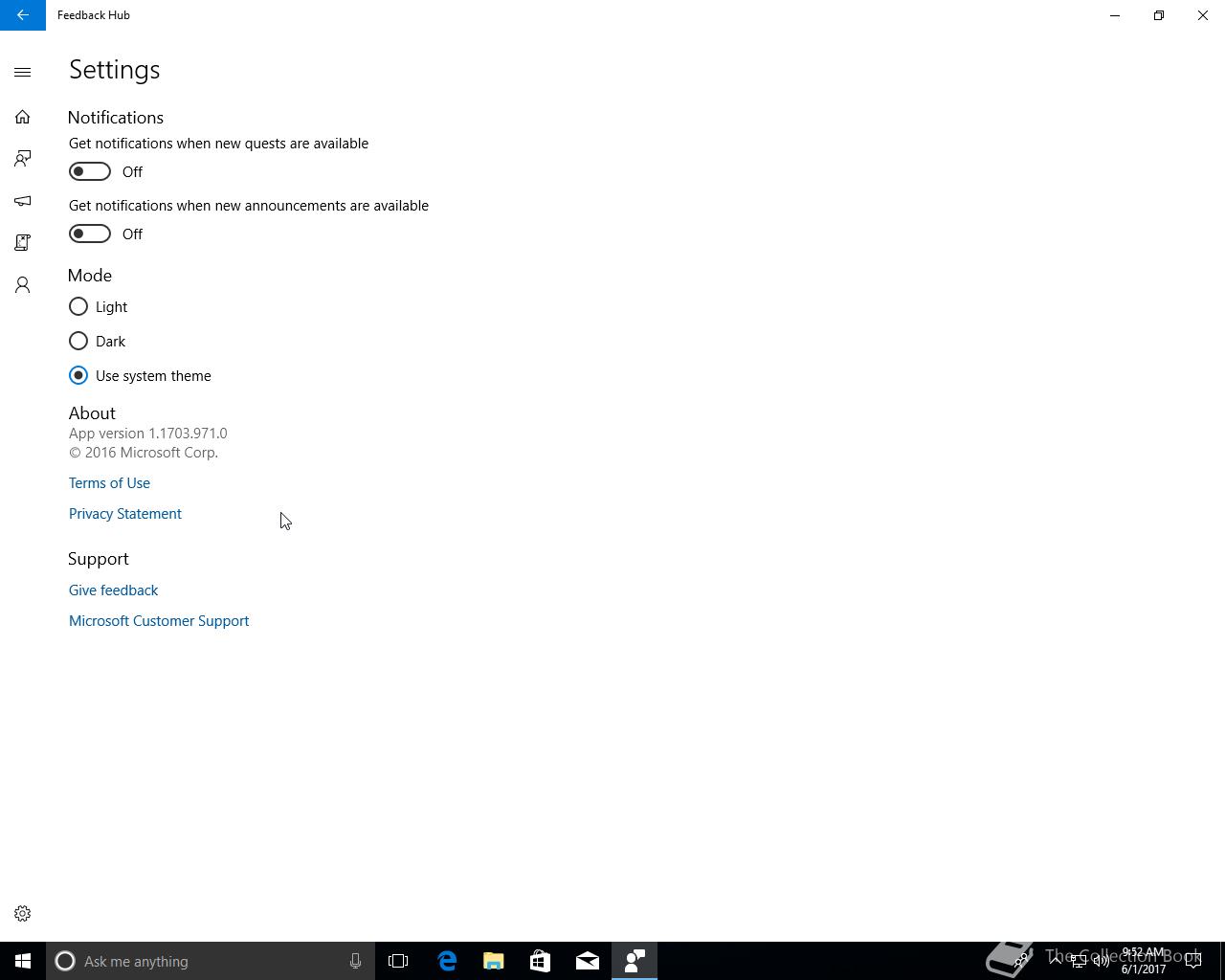Open Announcements megaphone icon
The image size is (1225, 980).
(23, 201)
